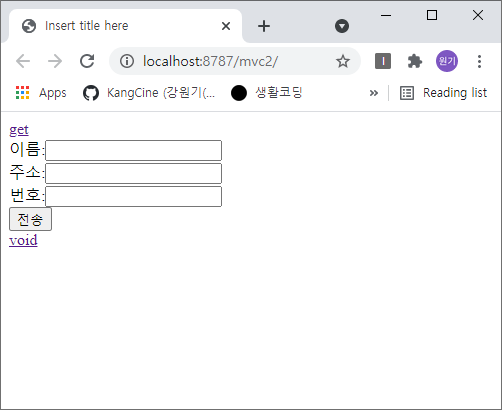
Task: Open the 생활코딩 bookmark
Action: 266,93
